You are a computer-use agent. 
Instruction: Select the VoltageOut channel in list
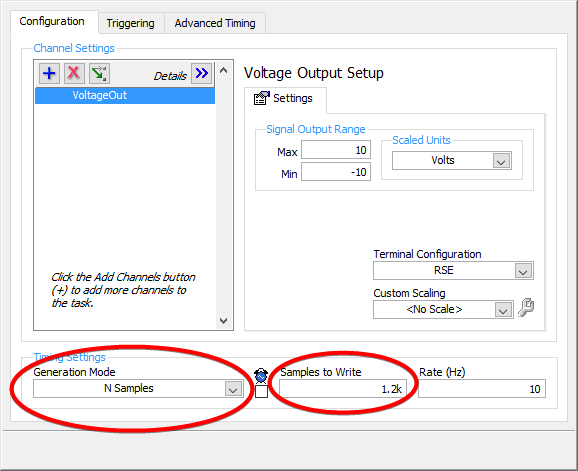[125, 95]
